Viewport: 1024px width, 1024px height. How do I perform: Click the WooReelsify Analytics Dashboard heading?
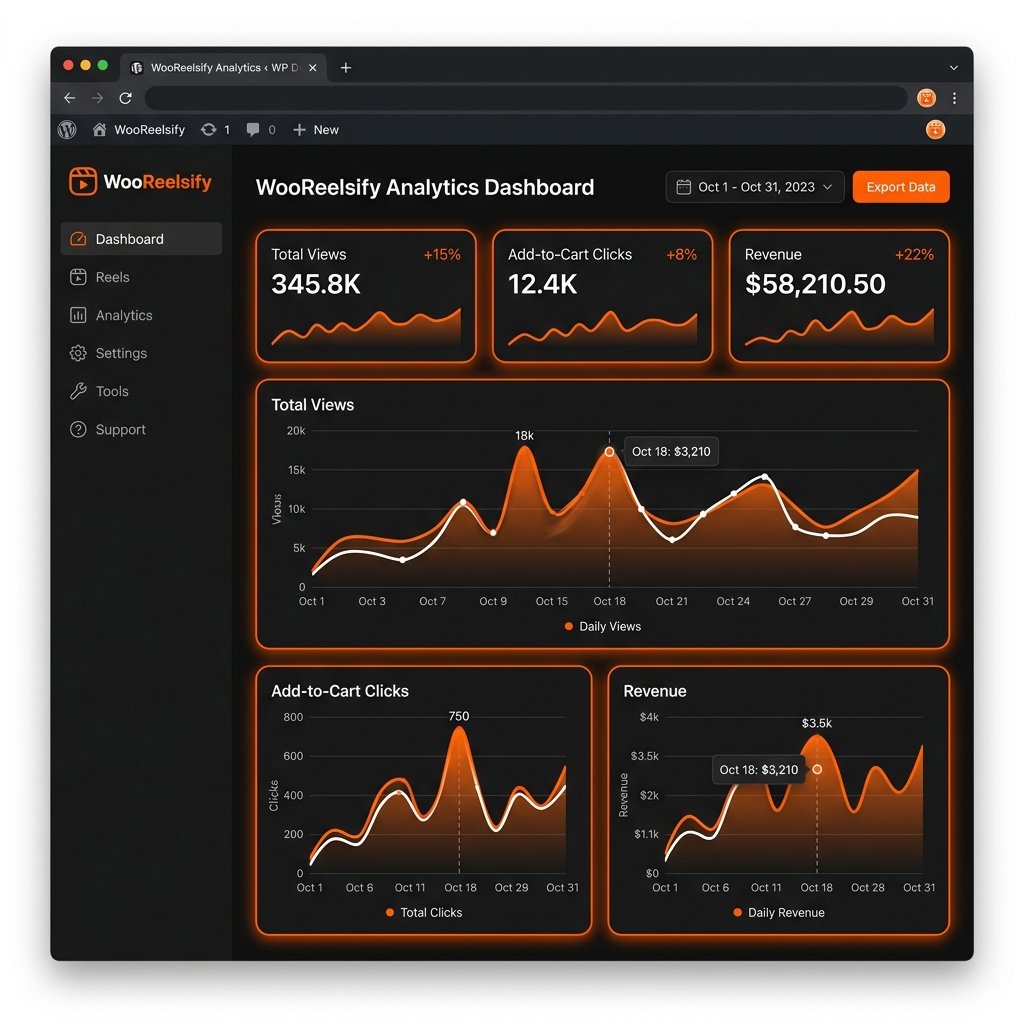(x=425, y=187)
